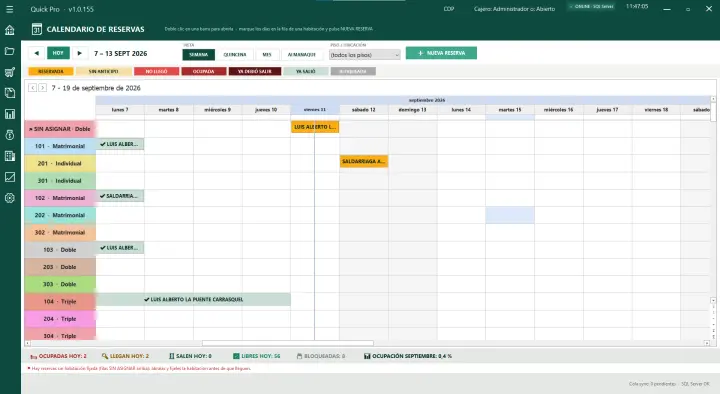This screenshot has height=394, width=720.
Task: Click the bed icon for Ocupadas Hoy
Action: pyautogui.click(x=34, y=356)
